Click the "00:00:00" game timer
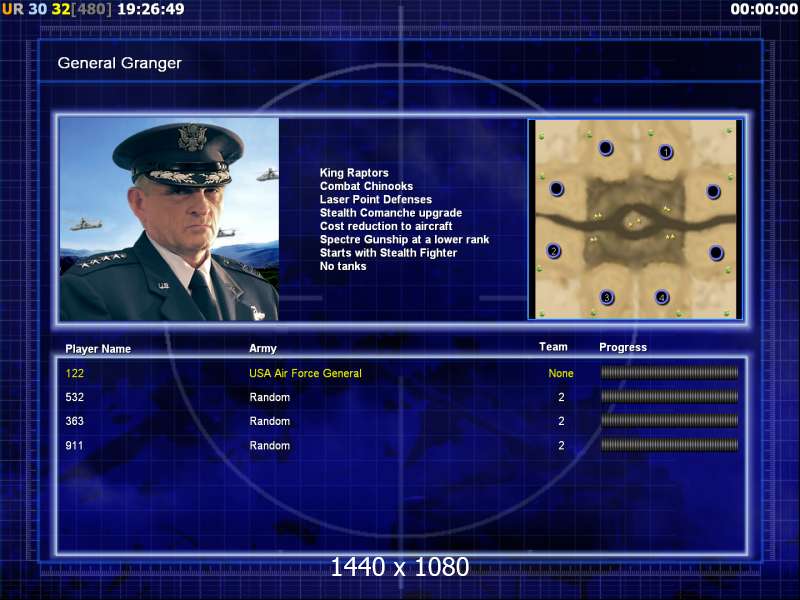 click(x=764, y=9)
